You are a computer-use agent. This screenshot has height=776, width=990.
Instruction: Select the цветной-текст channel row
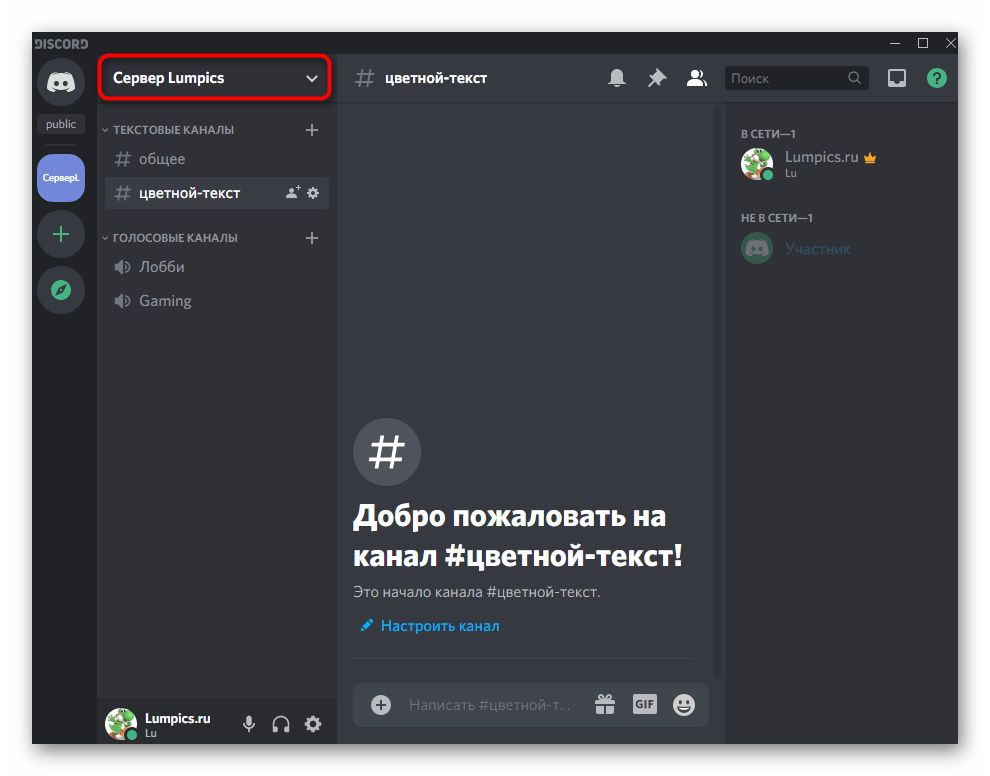pyautogui.click(x=217, y=193)
